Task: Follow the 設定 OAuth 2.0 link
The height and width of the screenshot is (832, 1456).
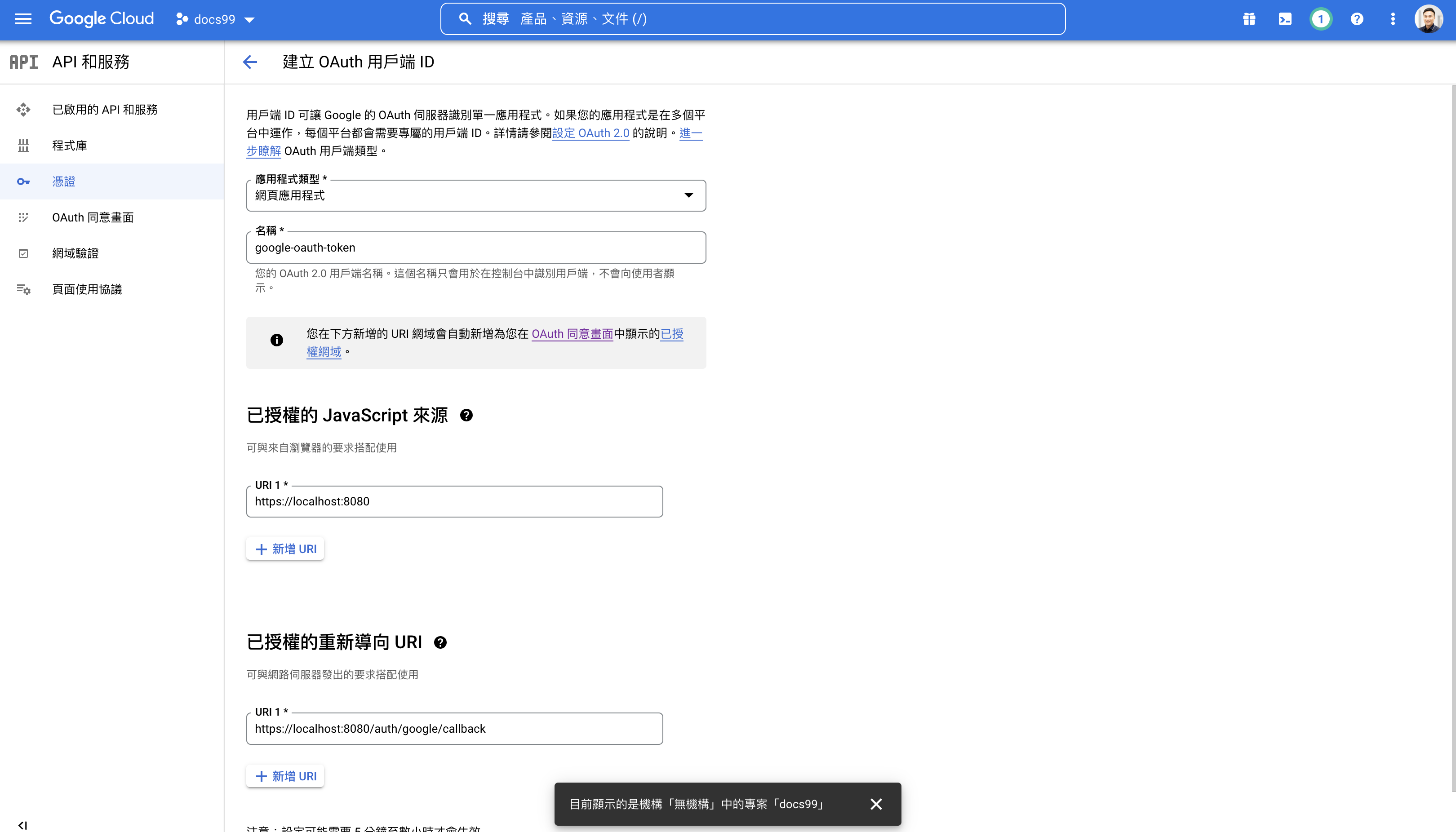Action: click(590, 133)
